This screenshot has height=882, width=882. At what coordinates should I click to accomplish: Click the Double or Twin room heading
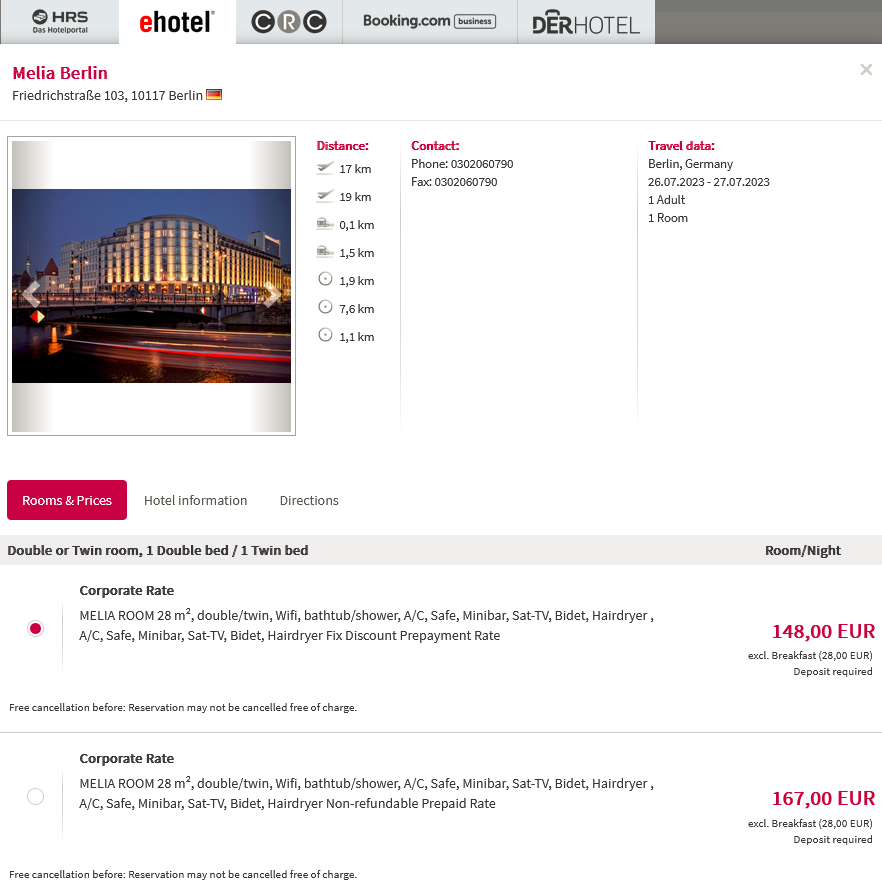[x=158, y=551]
